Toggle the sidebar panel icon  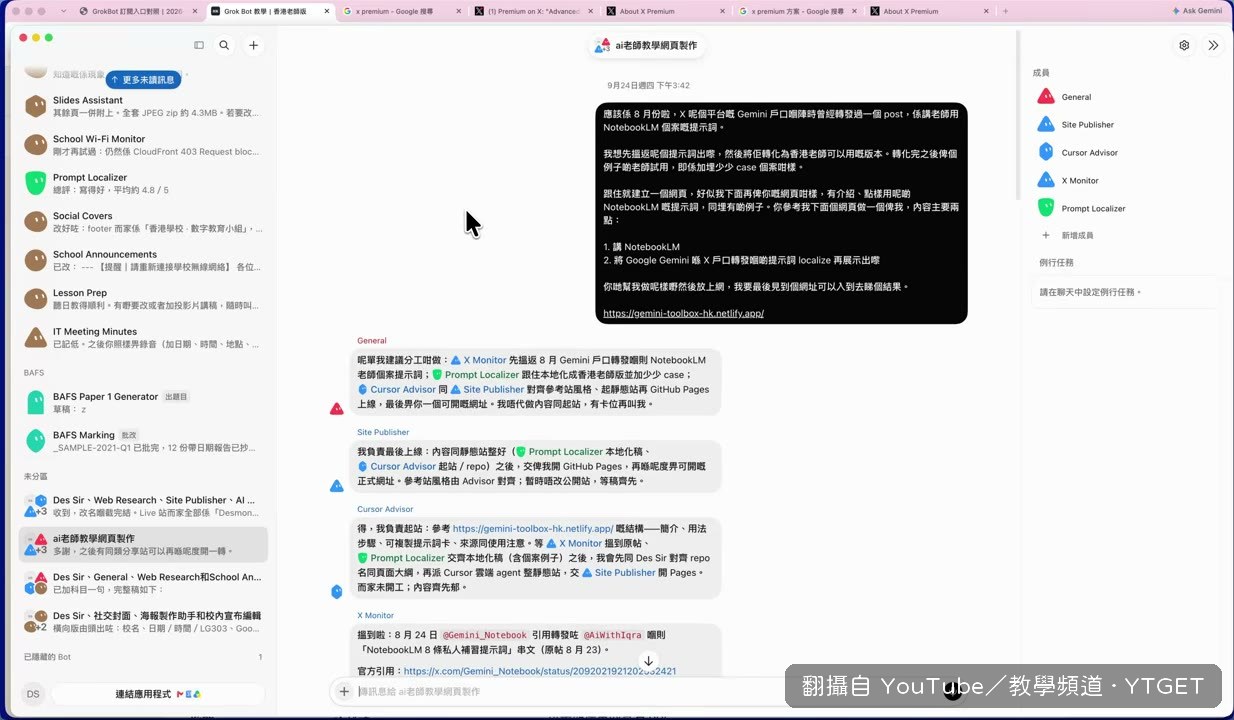pyautogui.click(x=199, y=45)
